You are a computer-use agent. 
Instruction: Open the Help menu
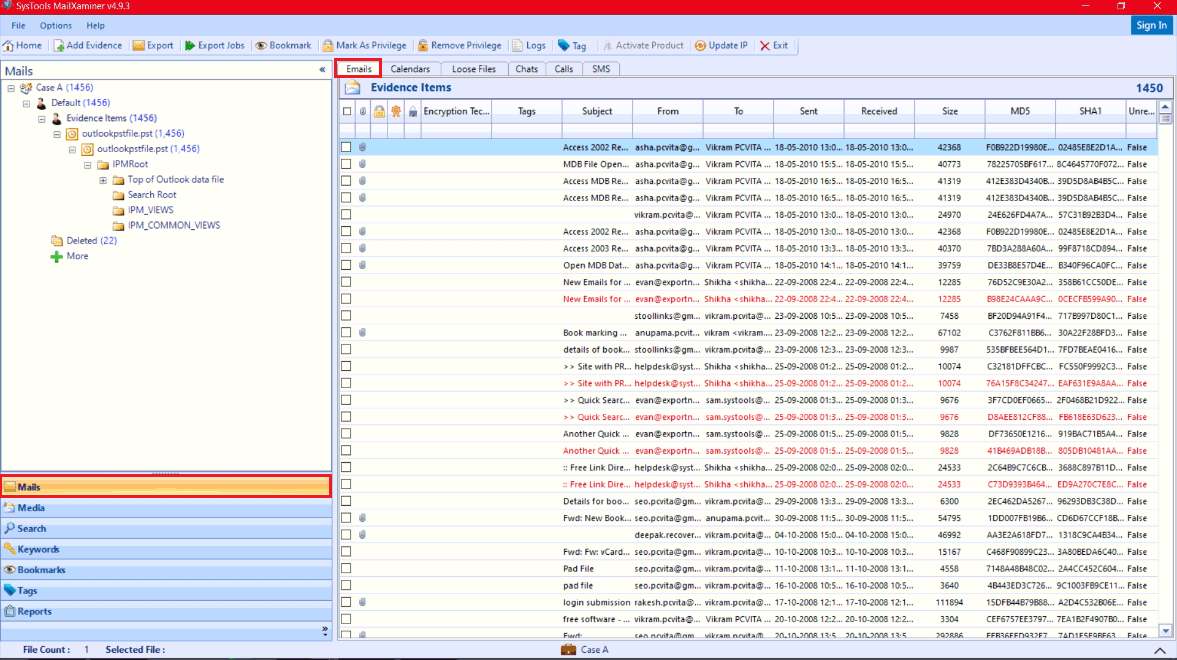(95, 26)
